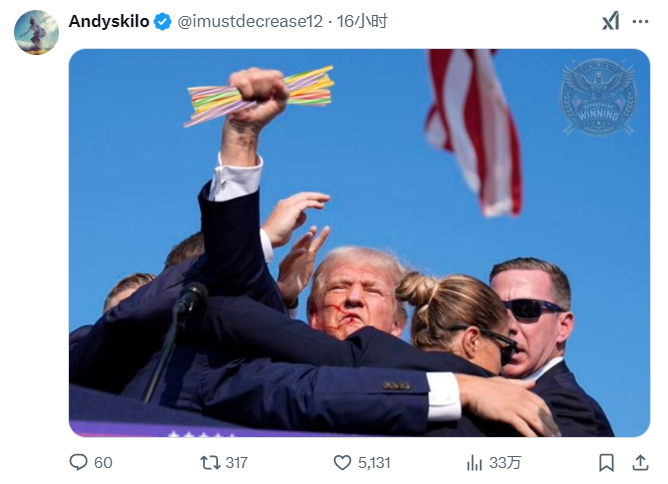Viewport: 668px width, 484px height.
Task: Open Andyskilo's profile avatar picture
Action: click(x=36, y=32)
